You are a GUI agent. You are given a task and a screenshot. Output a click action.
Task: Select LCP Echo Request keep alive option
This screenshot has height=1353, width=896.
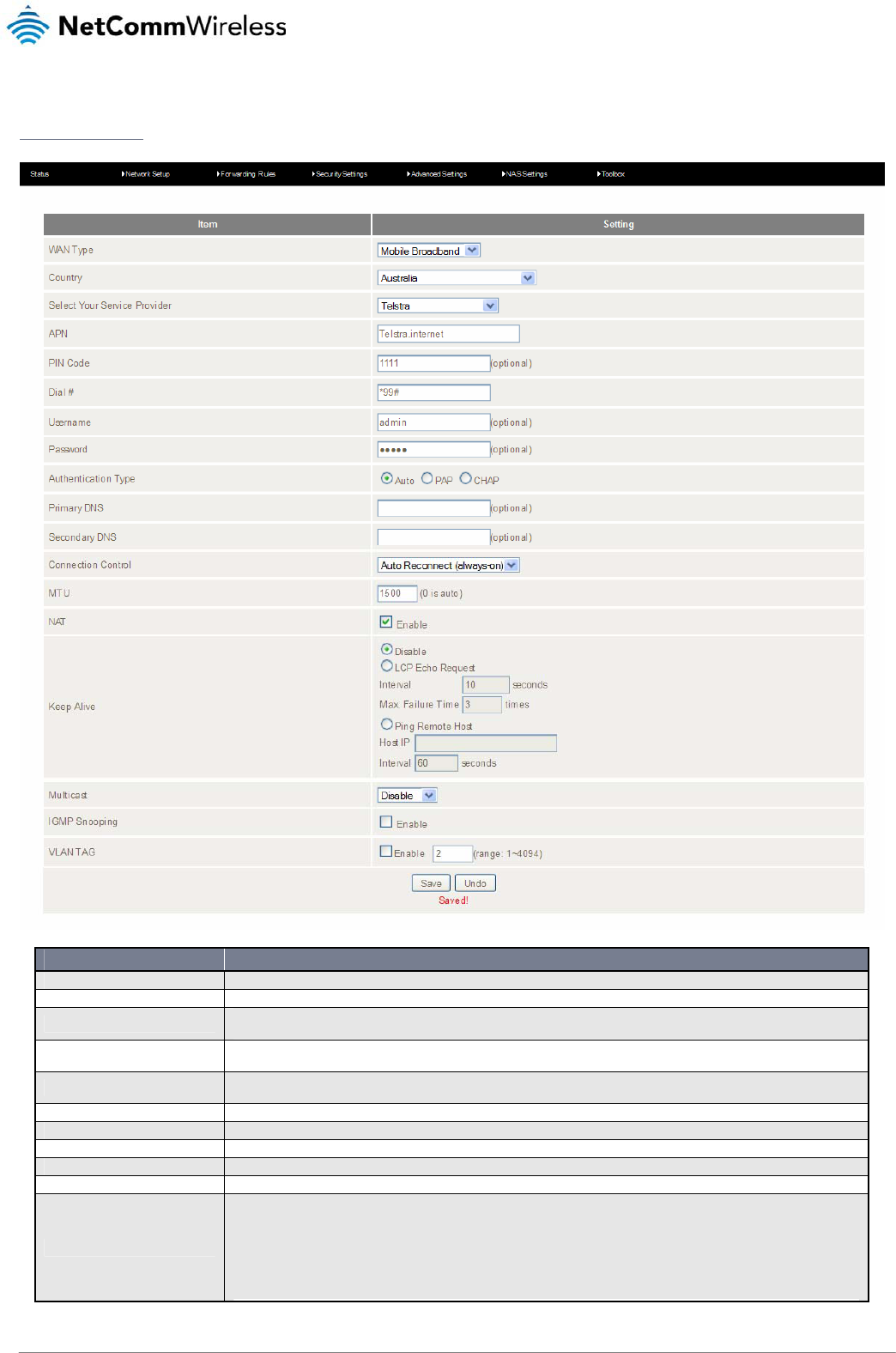[387, 665]
